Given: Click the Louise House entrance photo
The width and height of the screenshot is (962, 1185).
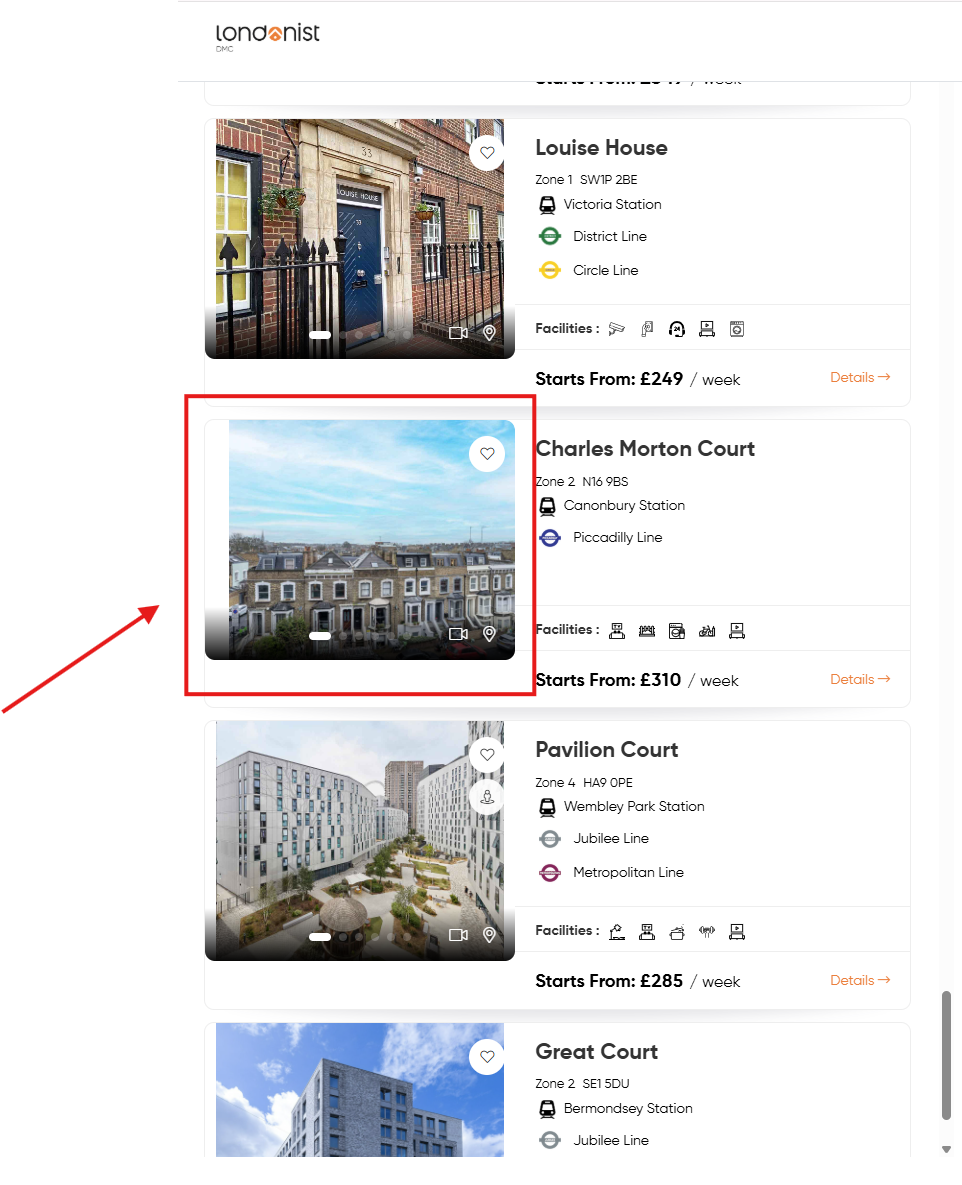Looking at the screenshot, I should 360,238.
